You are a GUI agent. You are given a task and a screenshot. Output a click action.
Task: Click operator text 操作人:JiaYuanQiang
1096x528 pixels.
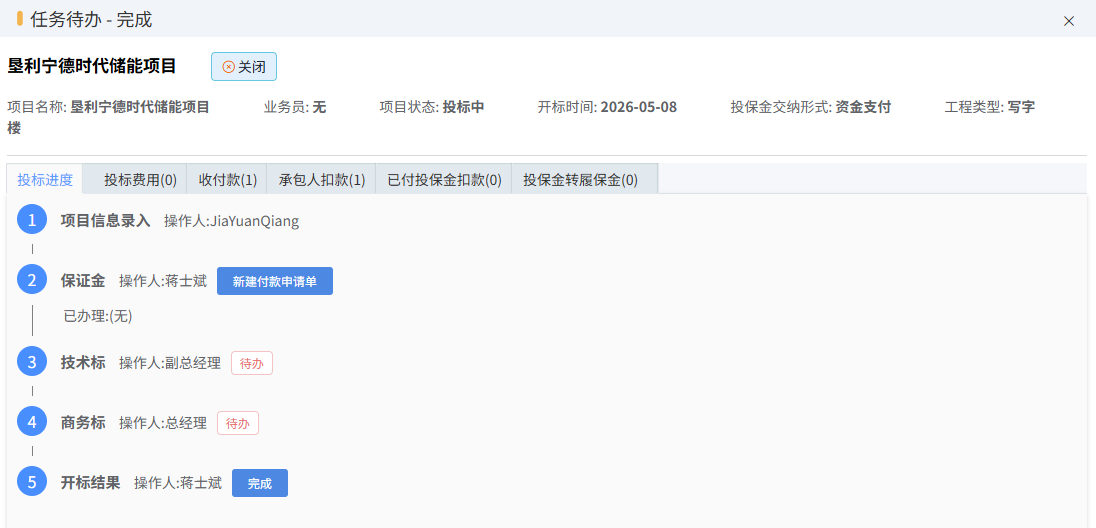click(x=231, y=222)
